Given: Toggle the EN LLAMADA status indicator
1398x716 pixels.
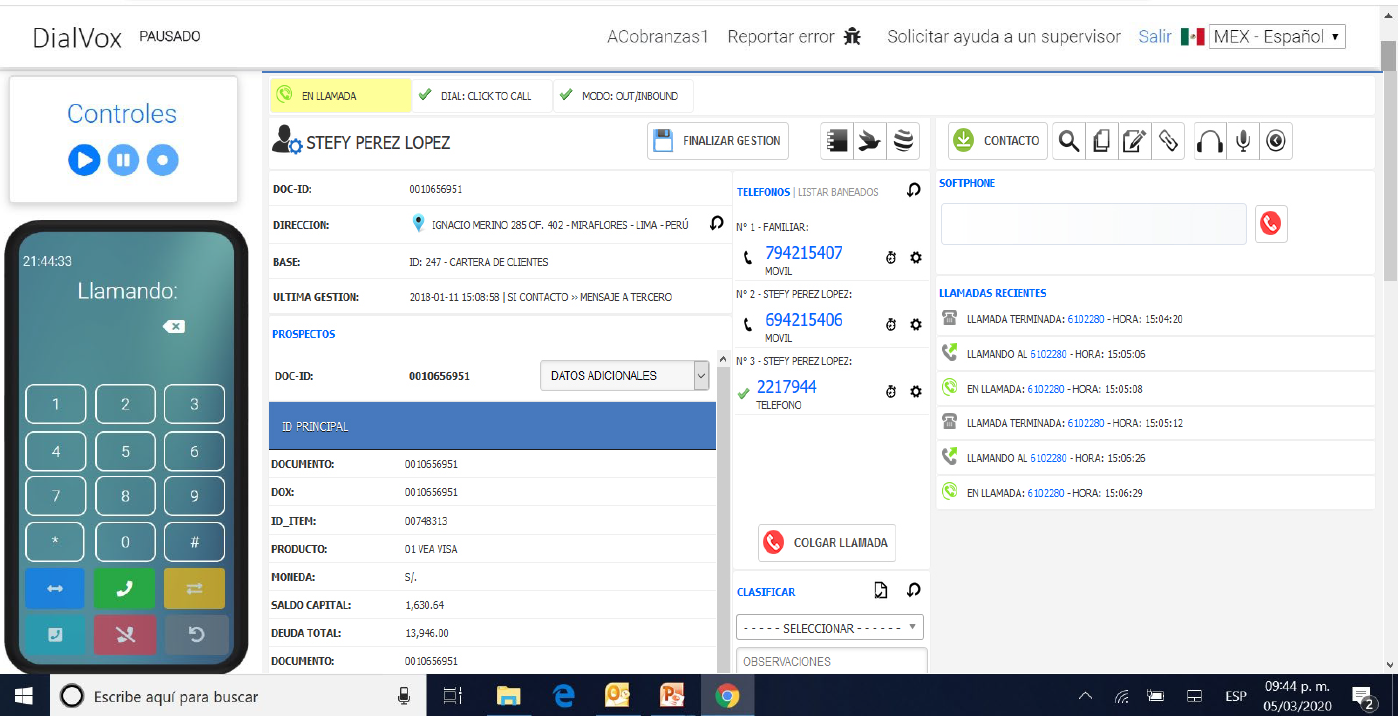Looking at the screenshot, I should click(340, 96).
